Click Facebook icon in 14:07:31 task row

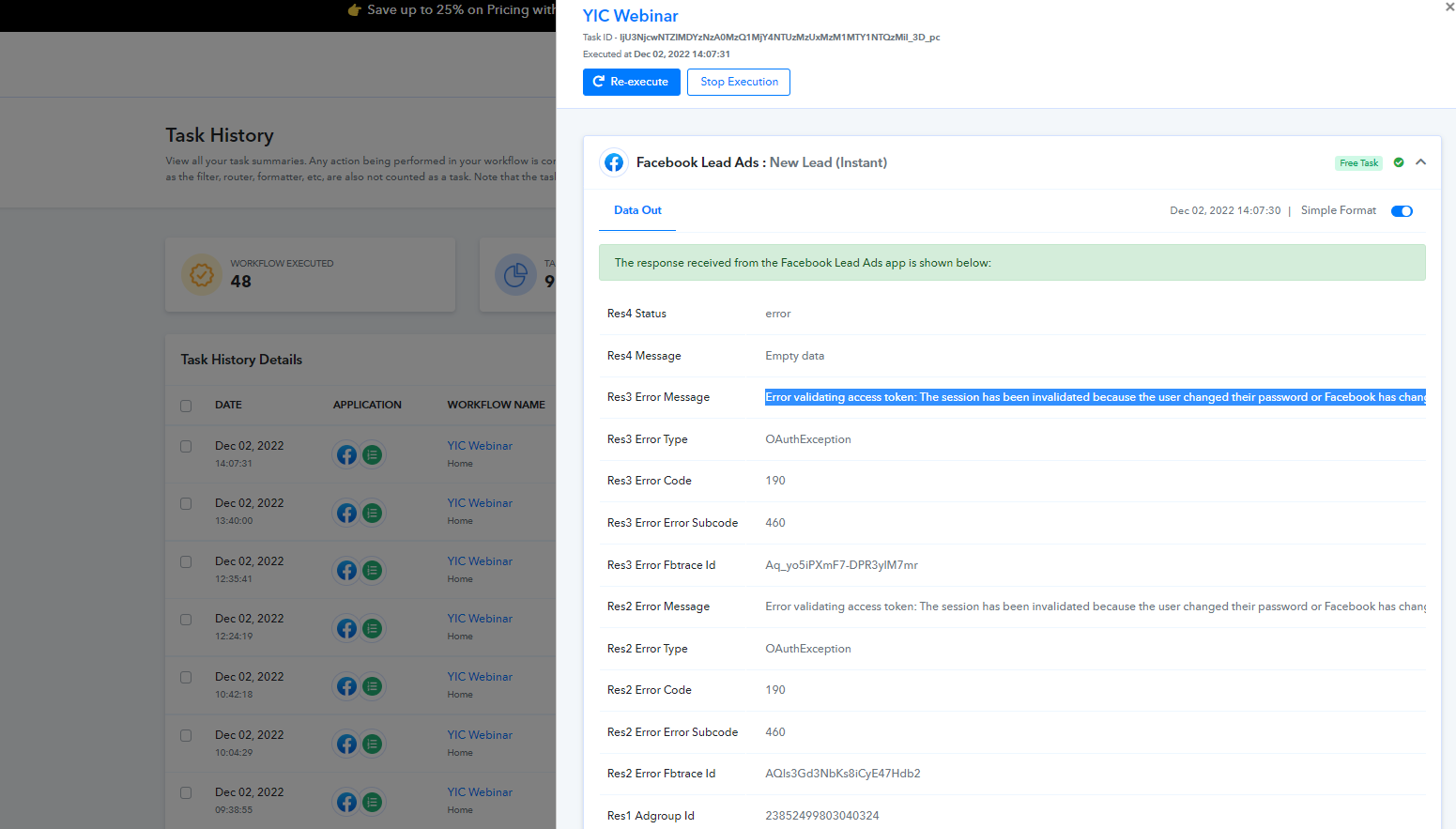346,455
